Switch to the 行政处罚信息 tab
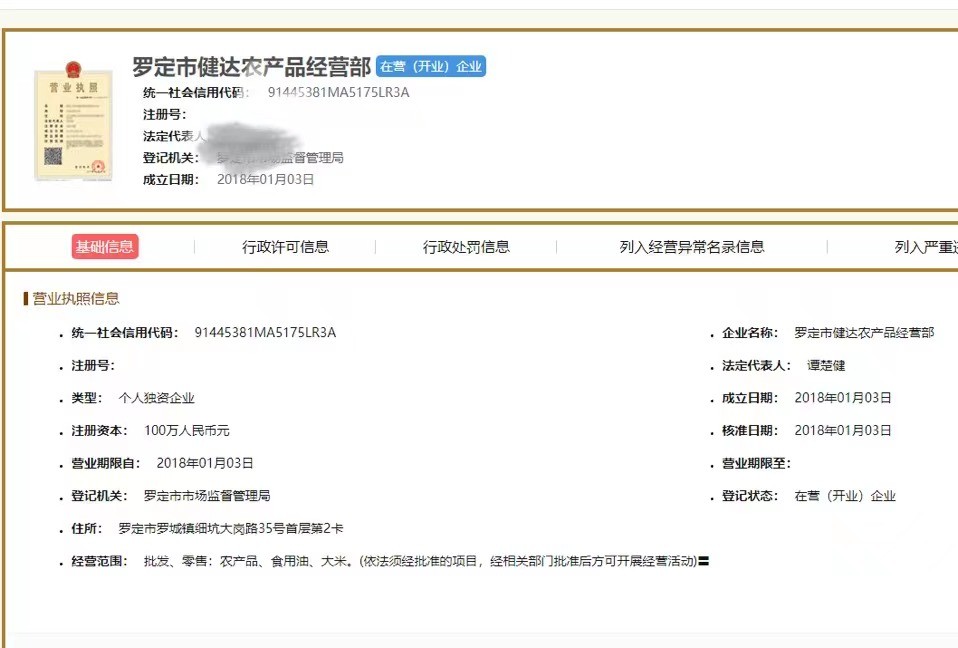The image size is (958, 648). tap(466, 247)
